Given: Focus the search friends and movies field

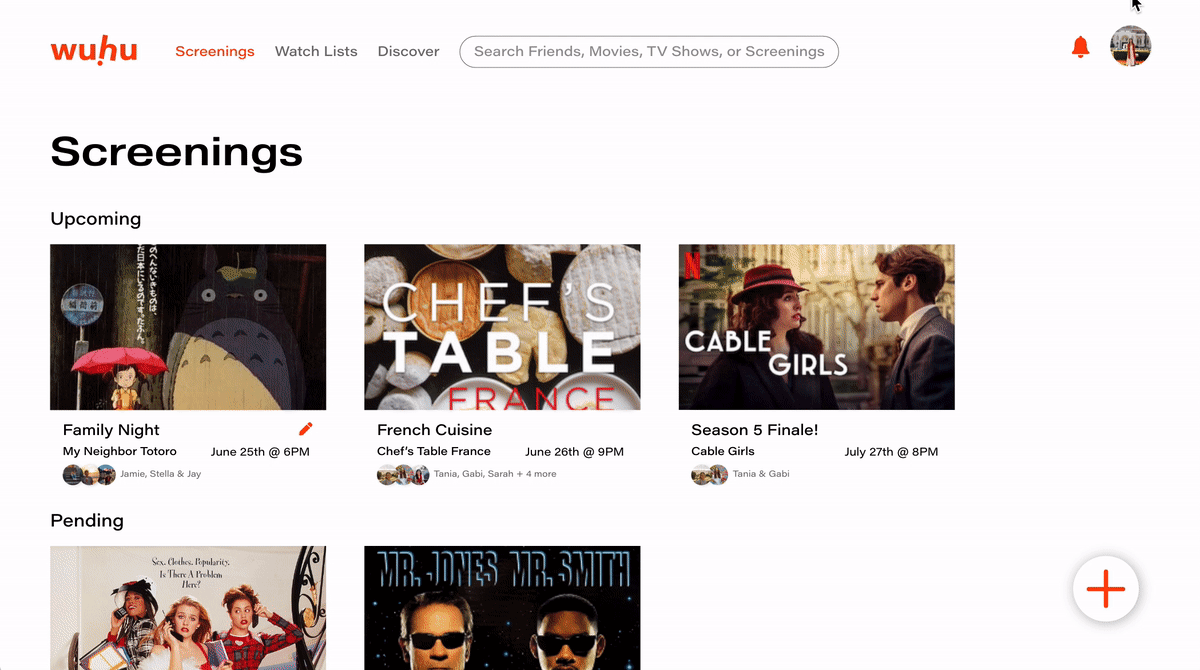Looking at the screenshot, I should click(649, 52).
